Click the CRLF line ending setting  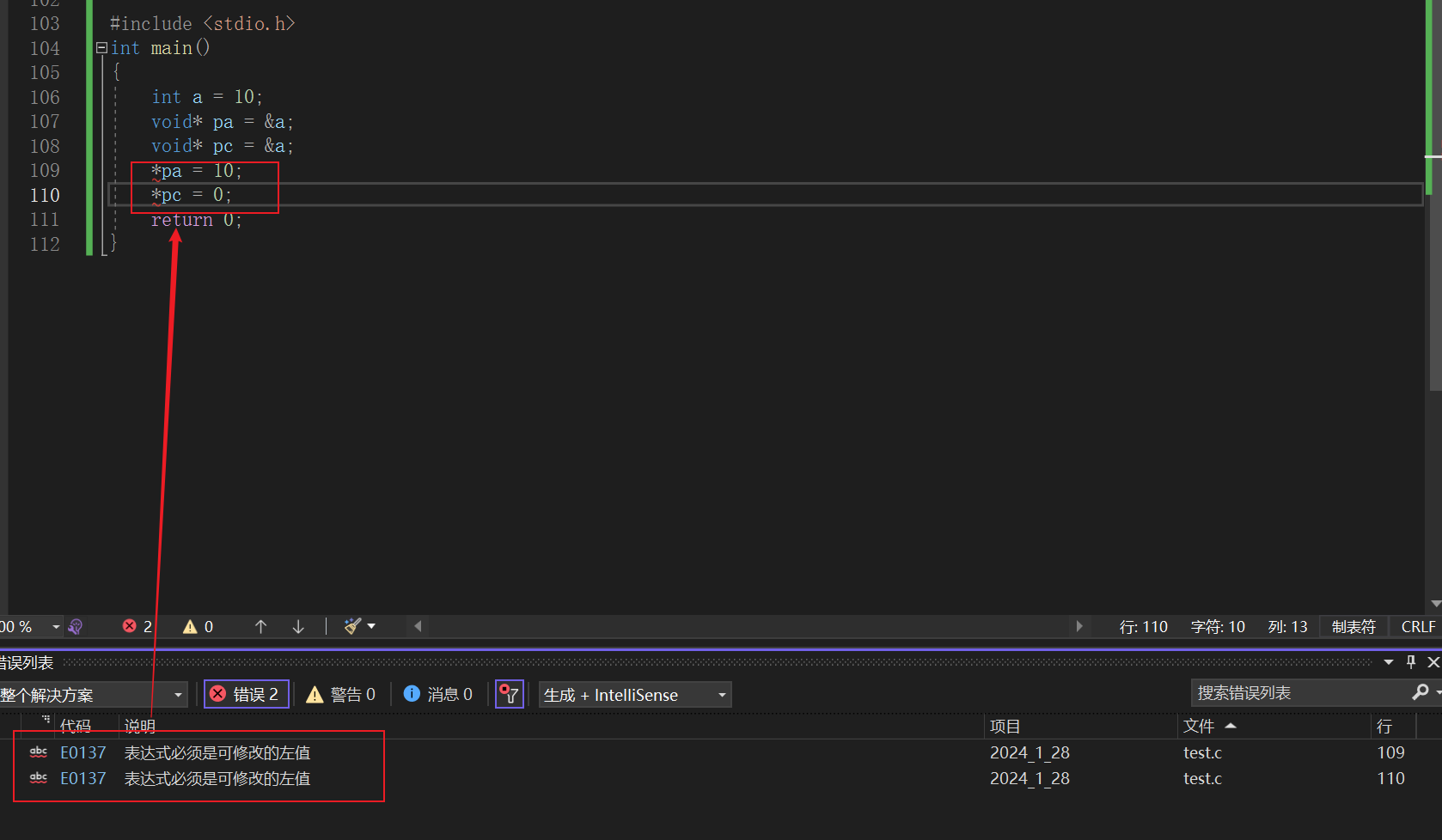coord(1418,627)
